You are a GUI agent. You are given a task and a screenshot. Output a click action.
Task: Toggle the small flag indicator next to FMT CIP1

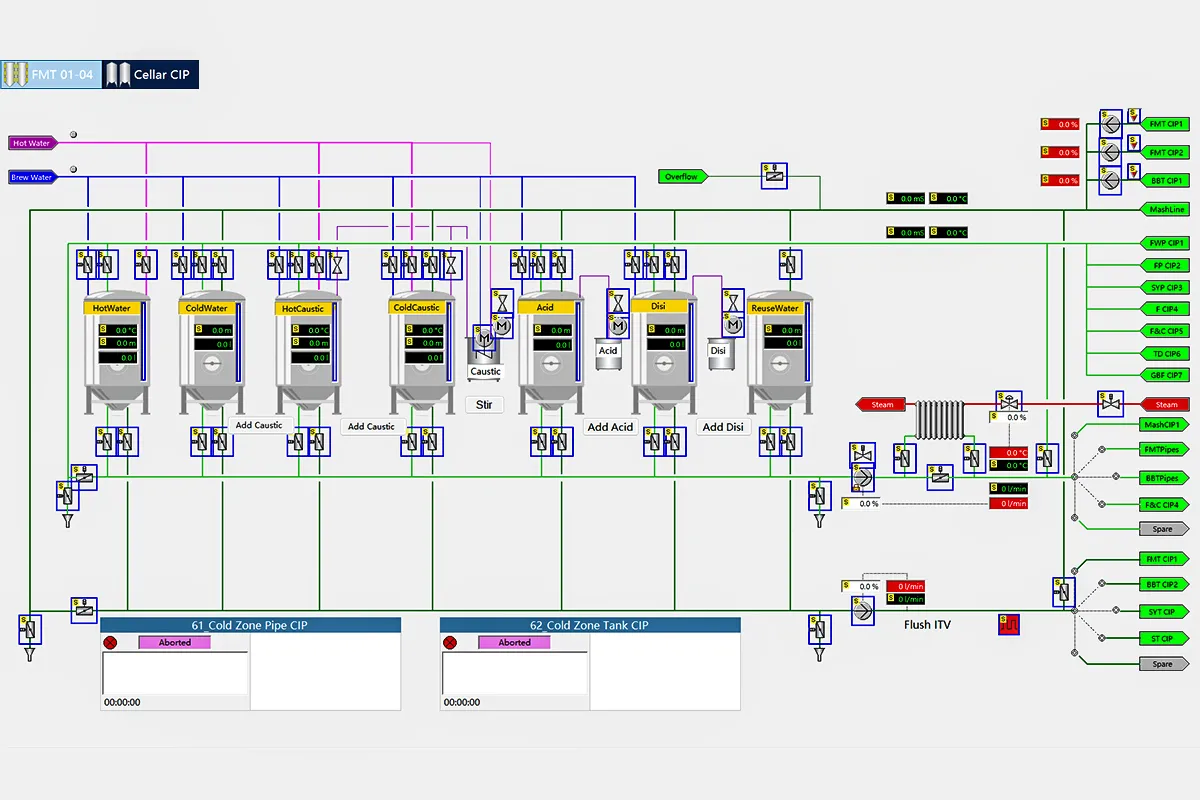[1134, 117]
